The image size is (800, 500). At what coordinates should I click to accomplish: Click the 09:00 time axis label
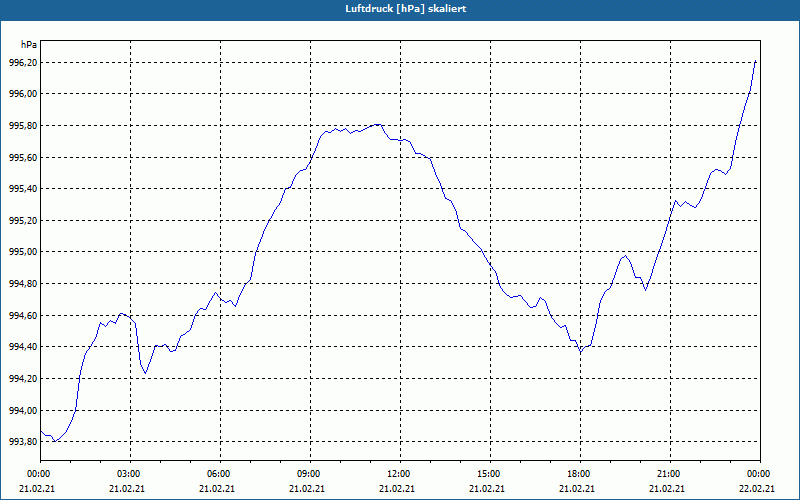click(310, 474)
